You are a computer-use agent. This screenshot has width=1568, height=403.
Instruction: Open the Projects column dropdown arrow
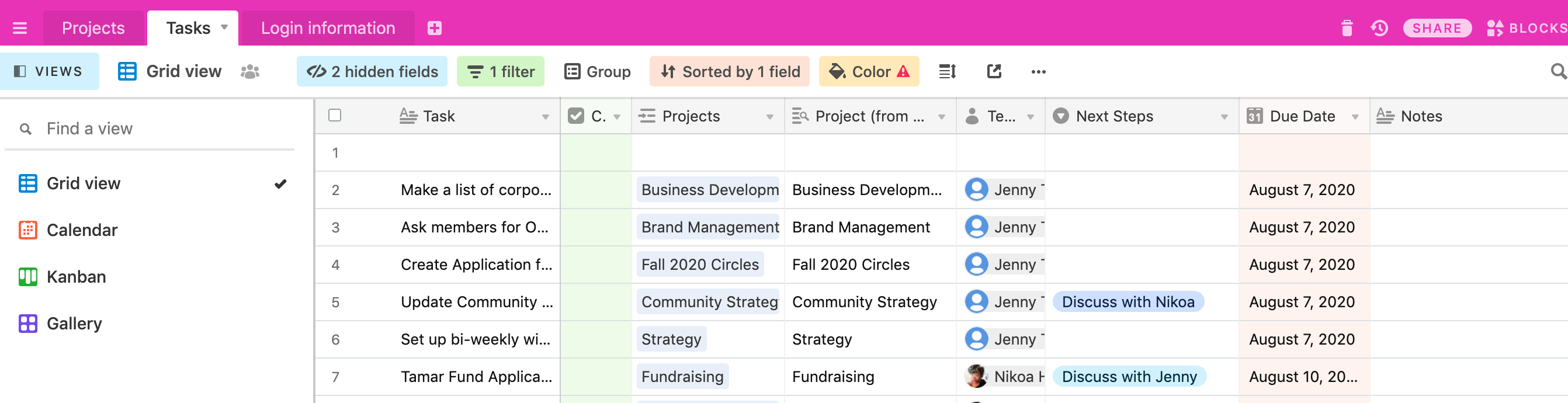pos(770,117)
